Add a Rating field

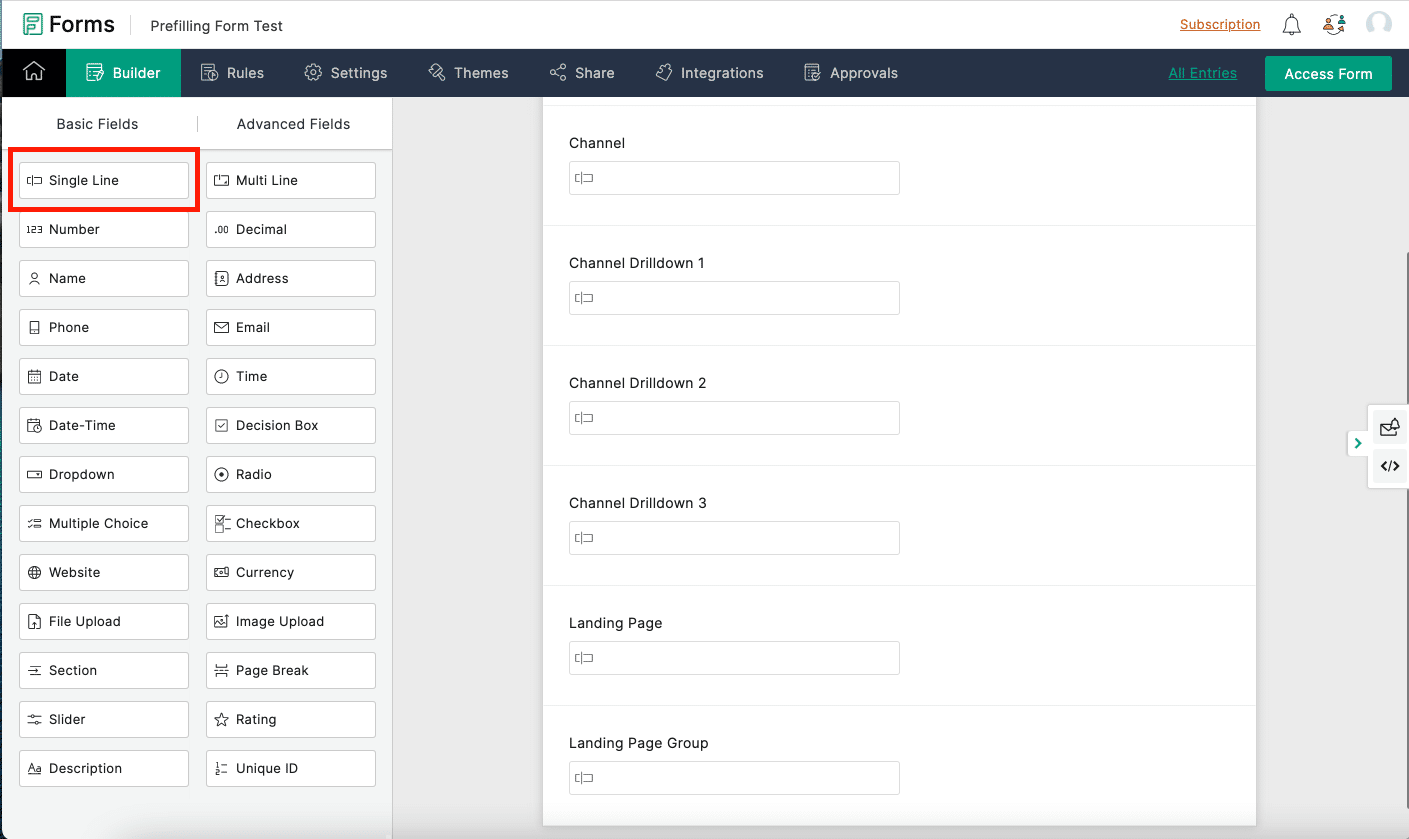291,719
